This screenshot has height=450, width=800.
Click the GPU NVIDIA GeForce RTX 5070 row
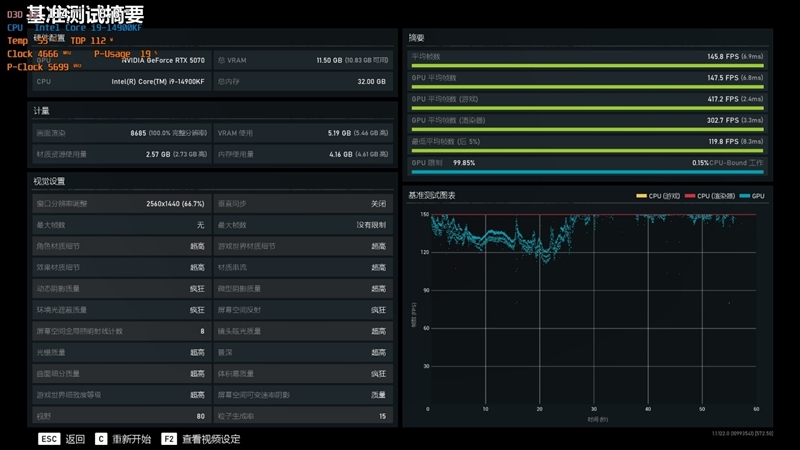point(119,60)
